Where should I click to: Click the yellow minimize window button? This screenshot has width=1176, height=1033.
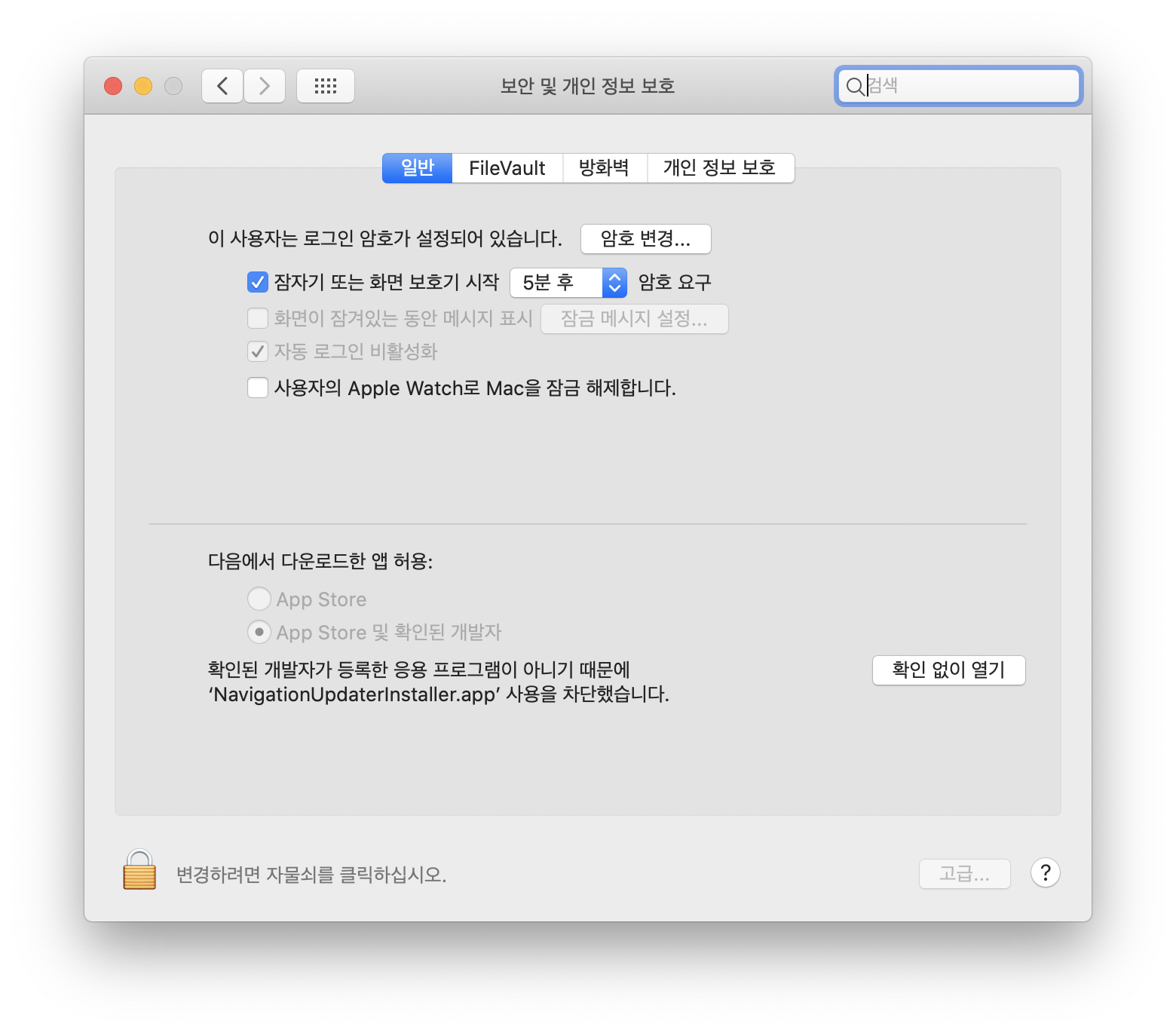143,86
